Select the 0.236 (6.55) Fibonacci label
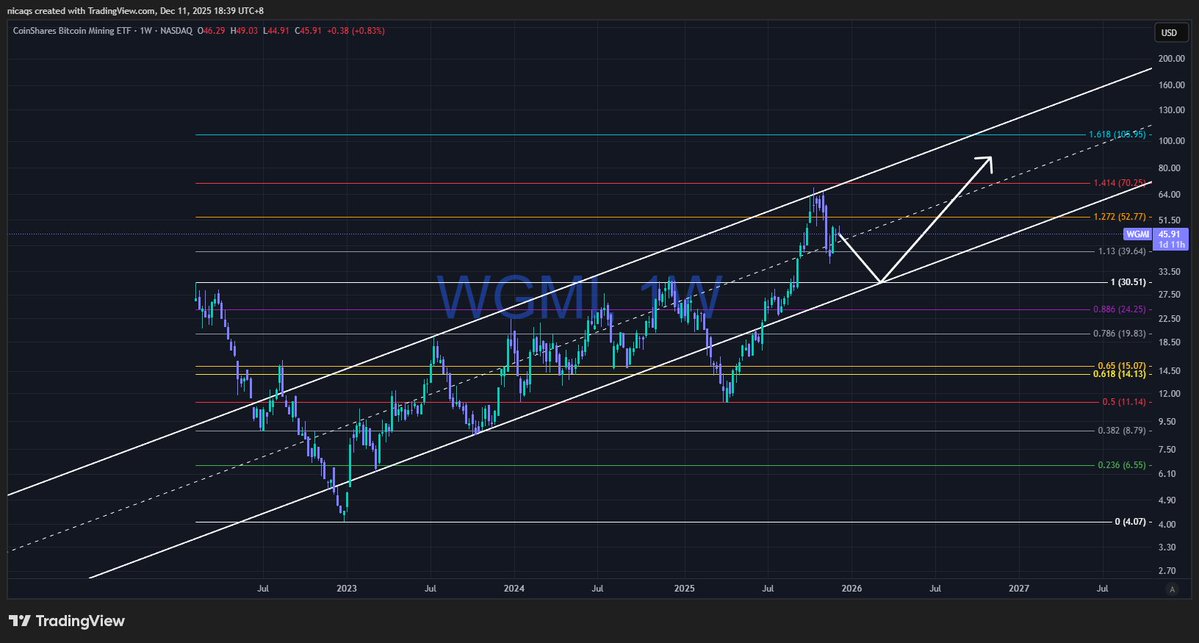 (1122, 465)
